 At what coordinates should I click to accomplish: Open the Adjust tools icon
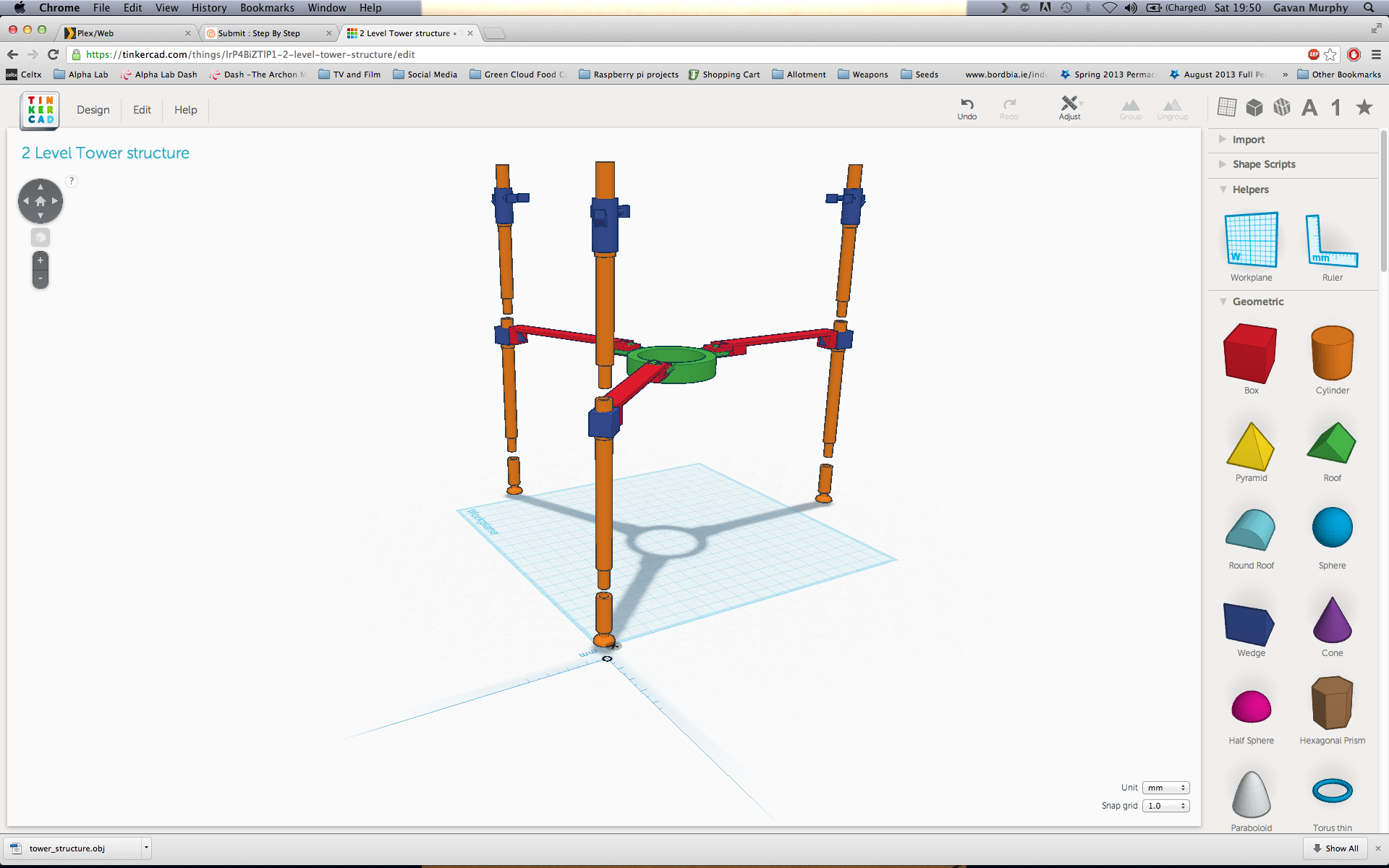(x=1069, y=103)
